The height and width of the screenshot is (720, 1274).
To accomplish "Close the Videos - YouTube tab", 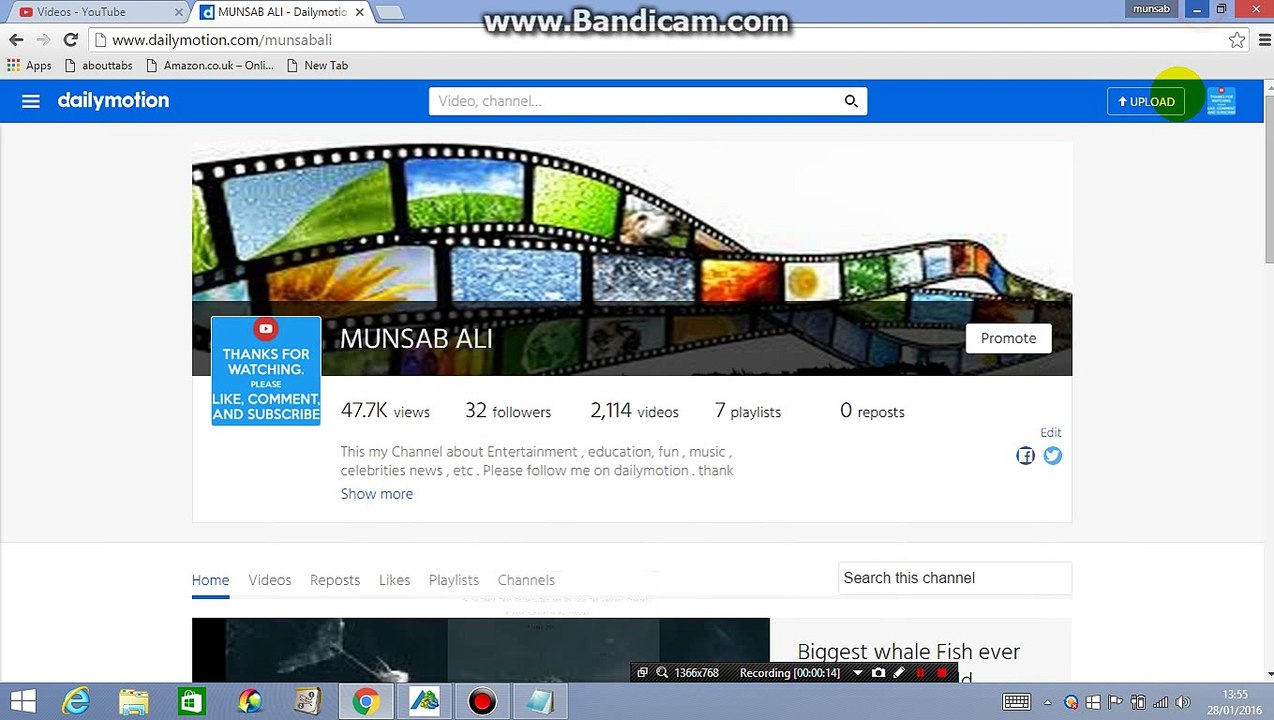I will click(x=180, y=12).
